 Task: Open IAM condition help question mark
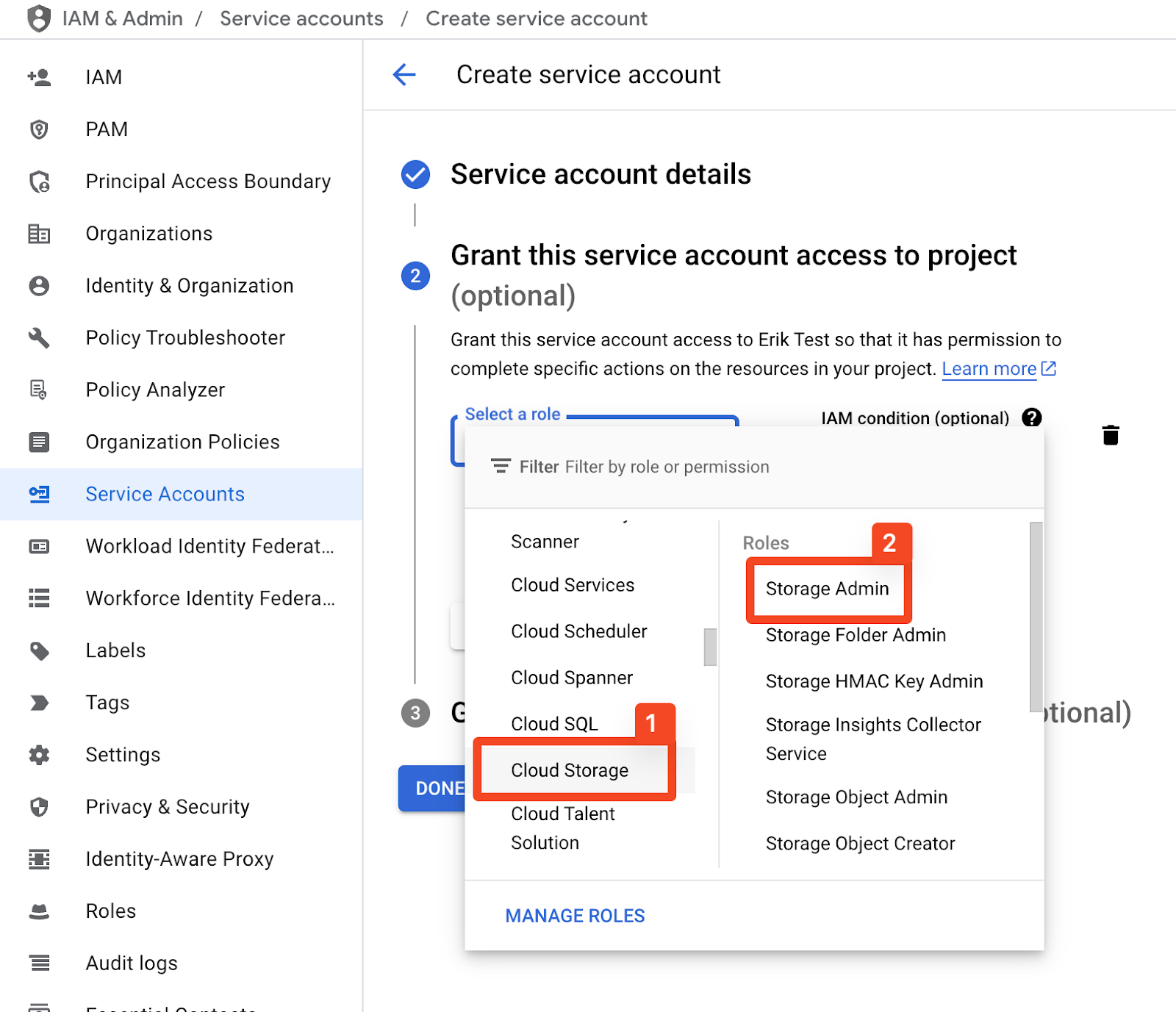1032,417
